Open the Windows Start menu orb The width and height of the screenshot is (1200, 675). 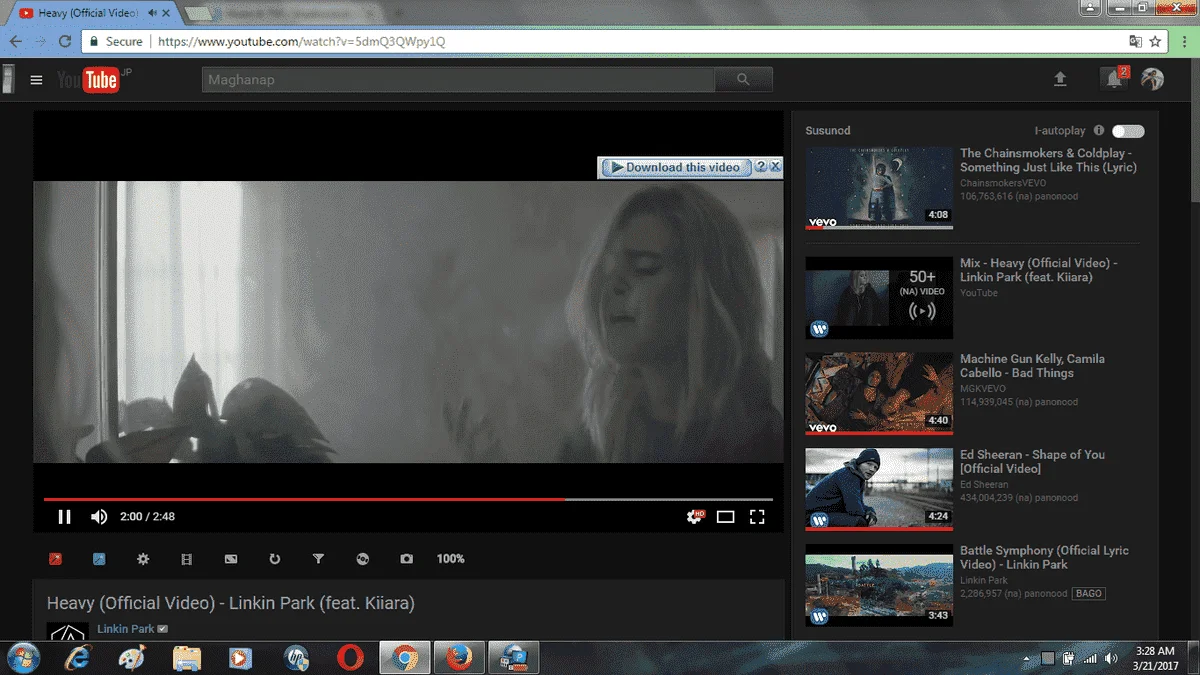click(x=23, y=658)
